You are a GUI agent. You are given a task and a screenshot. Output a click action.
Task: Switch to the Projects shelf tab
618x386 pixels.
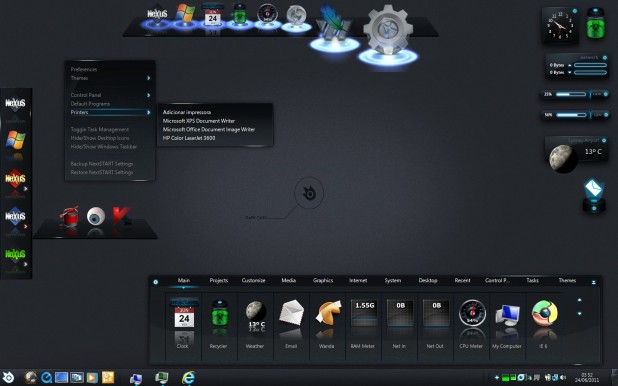[219, 280]
